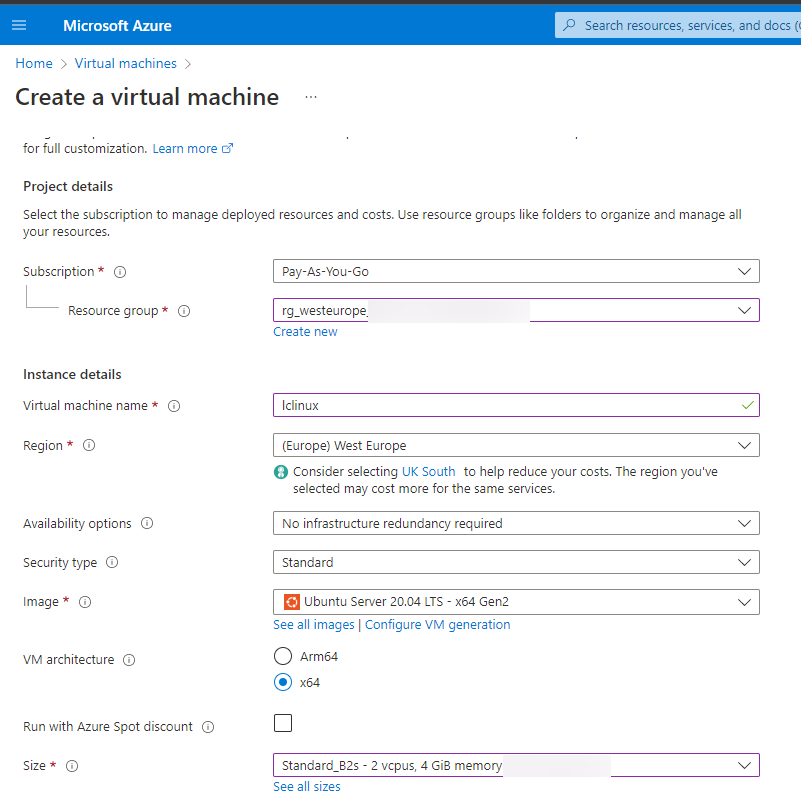801x795 pixels.
Task: Click the Security type info icon
Action: (112, 563)
